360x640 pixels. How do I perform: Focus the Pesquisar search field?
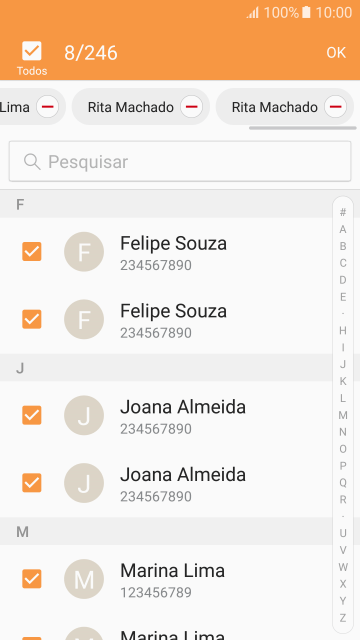pyautogui.click(x=180, y=162)
